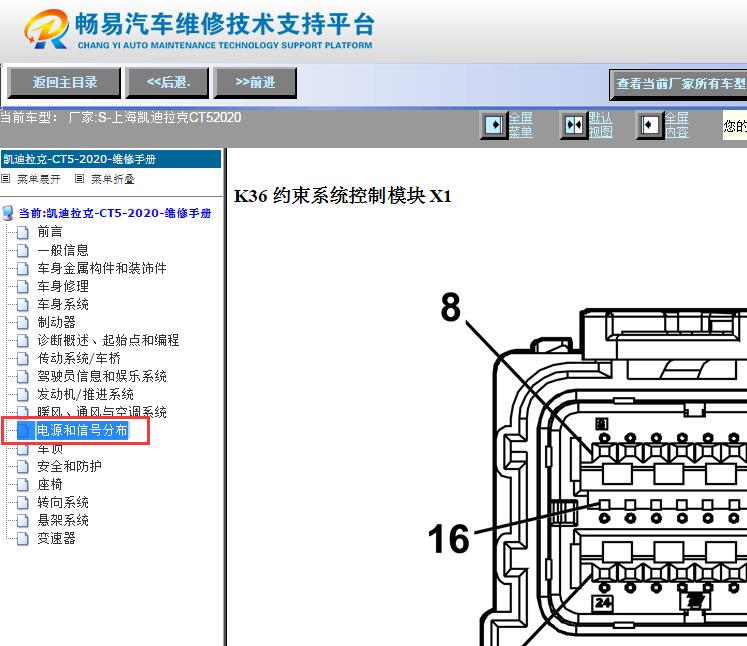The height and width of the screenshot is (646, 747).
Task: Open the 全屏菜单 link
Action: [x=521, y=125]
